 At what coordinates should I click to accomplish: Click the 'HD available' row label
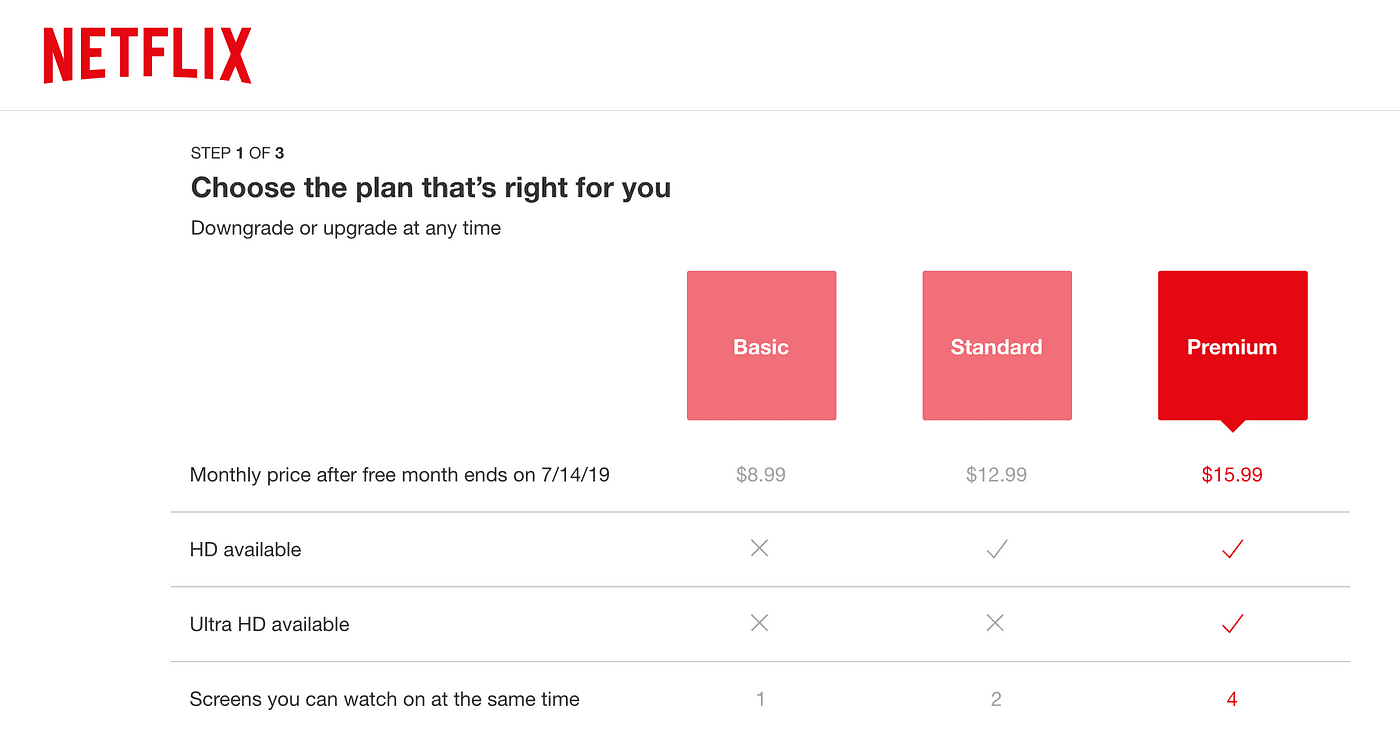(245, 550)
